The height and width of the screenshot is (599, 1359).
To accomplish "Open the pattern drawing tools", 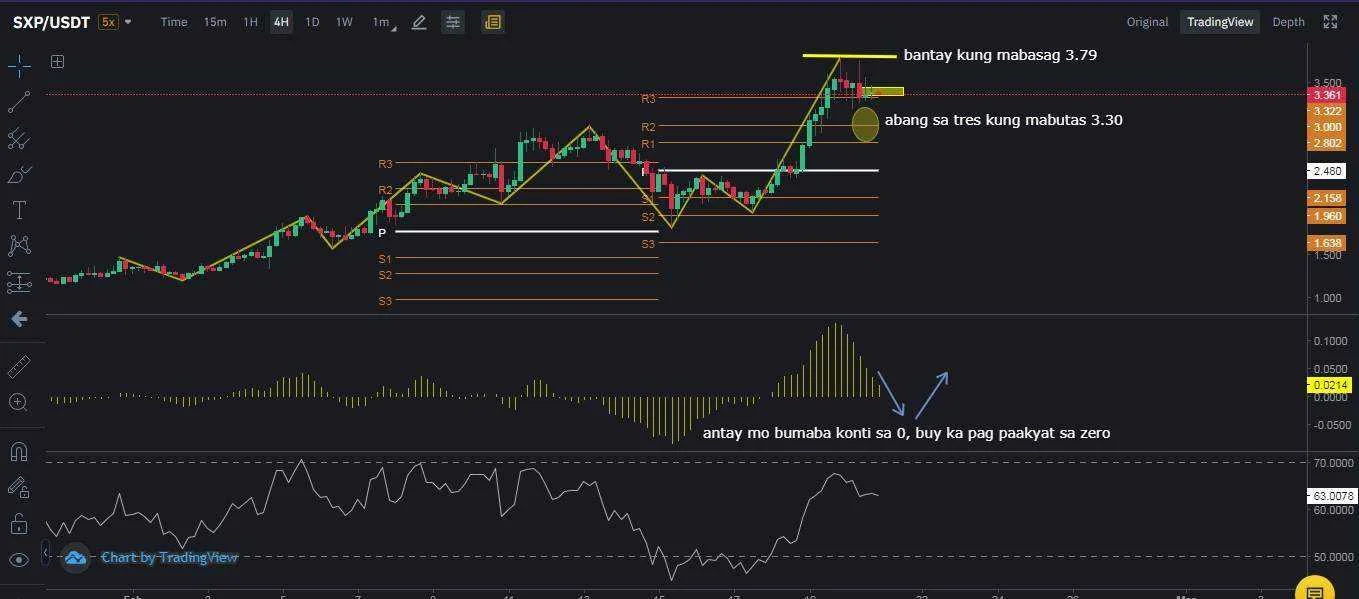I will tap(19, 246).
